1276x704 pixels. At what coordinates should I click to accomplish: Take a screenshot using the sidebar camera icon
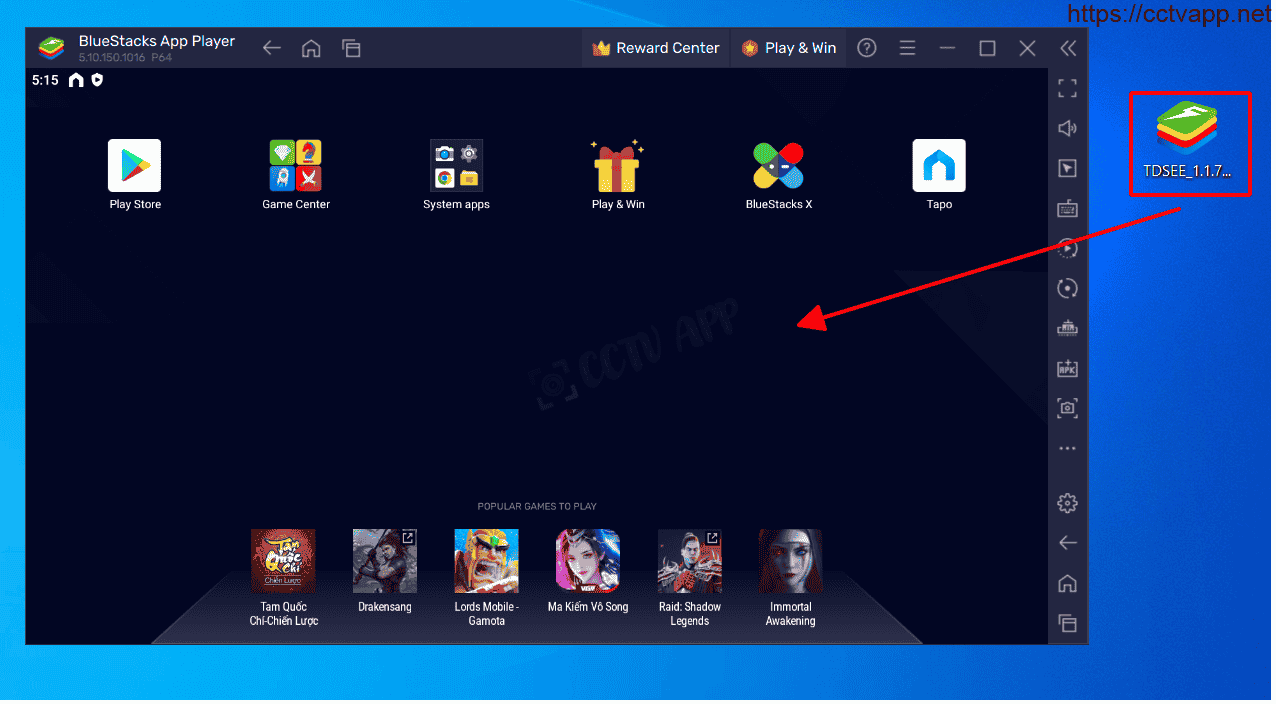[x=1067, y=408]
